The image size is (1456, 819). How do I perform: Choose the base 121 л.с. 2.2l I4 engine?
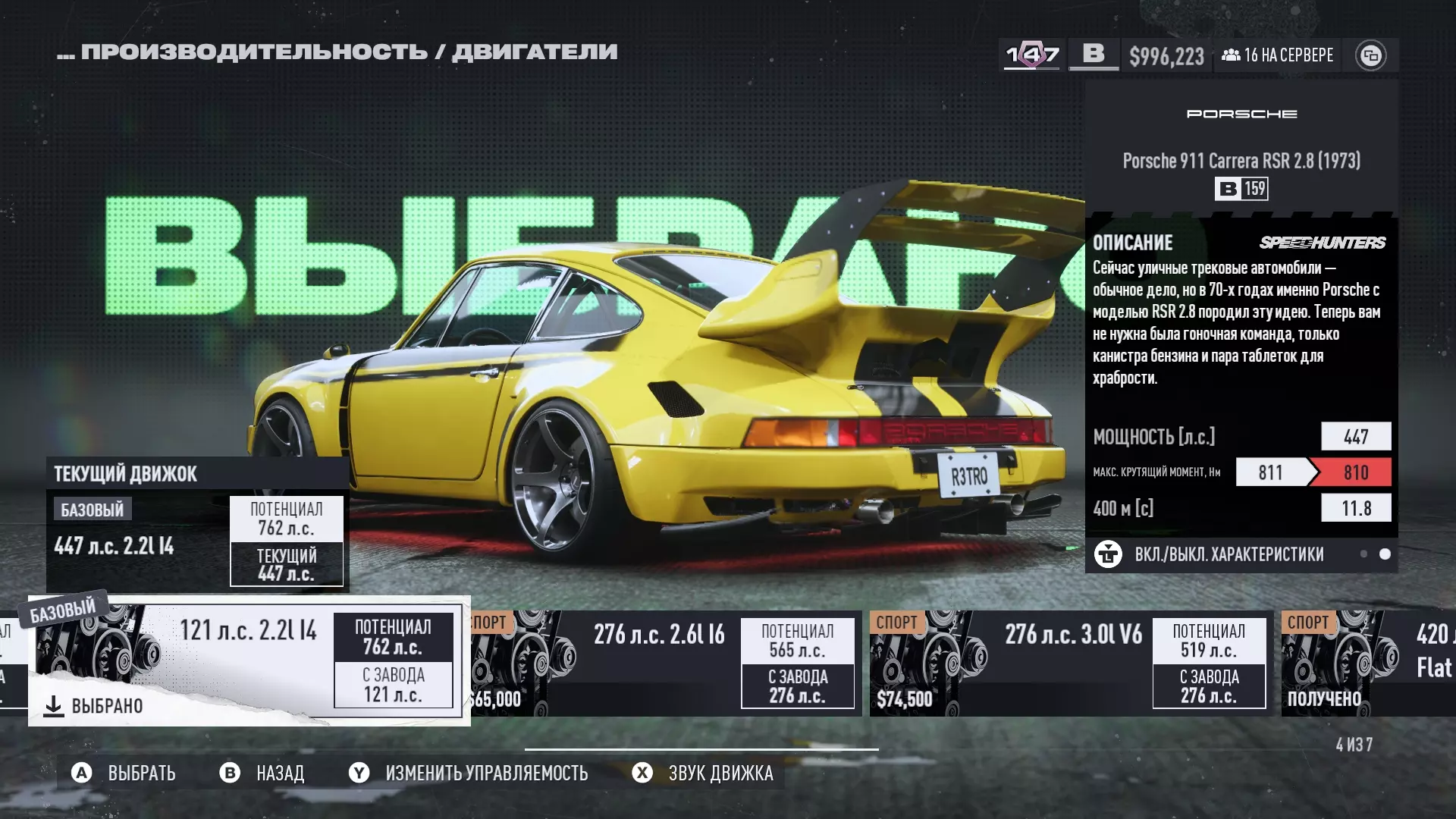coord(249,660)
